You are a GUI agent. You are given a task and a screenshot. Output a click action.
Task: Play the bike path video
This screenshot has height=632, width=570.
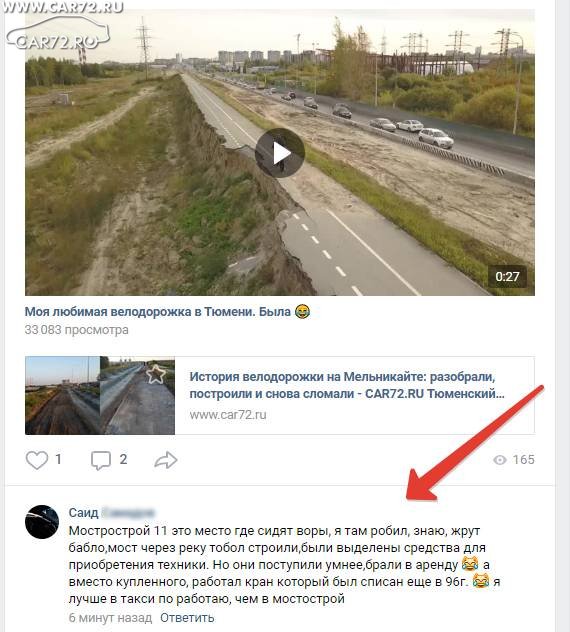[280, 153]
